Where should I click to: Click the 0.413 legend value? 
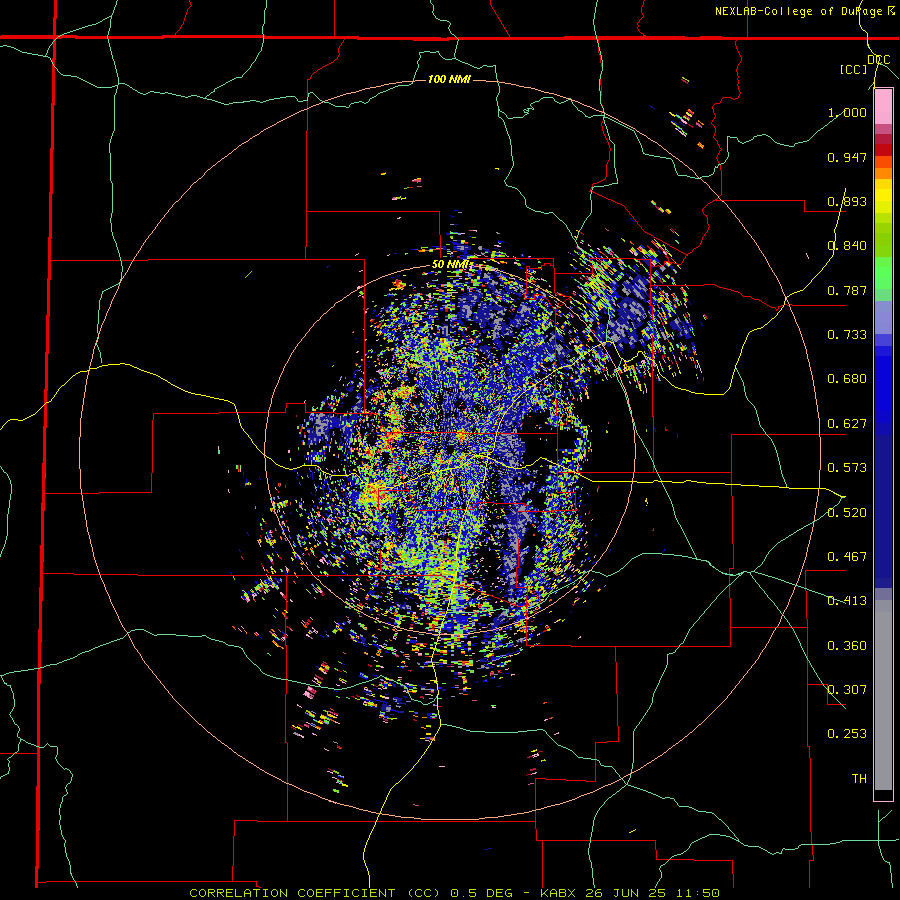847,601
